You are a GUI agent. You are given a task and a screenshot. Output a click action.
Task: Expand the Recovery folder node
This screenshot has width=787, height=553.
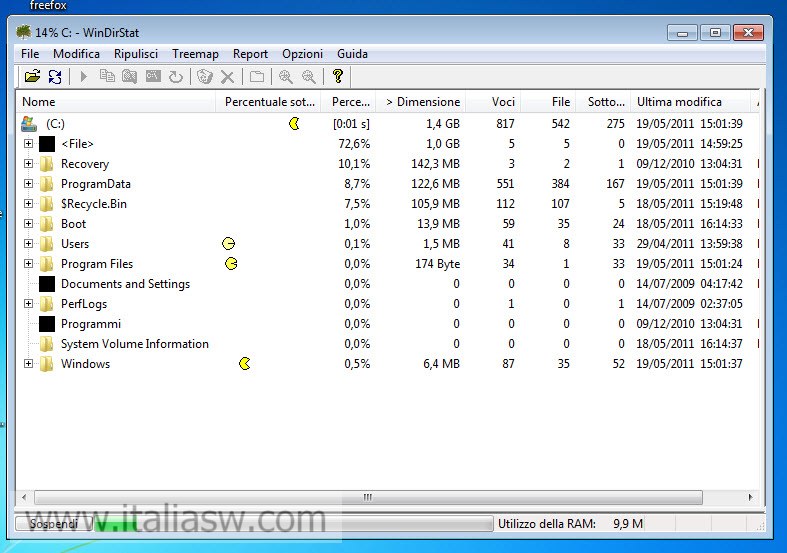(29, 164)
